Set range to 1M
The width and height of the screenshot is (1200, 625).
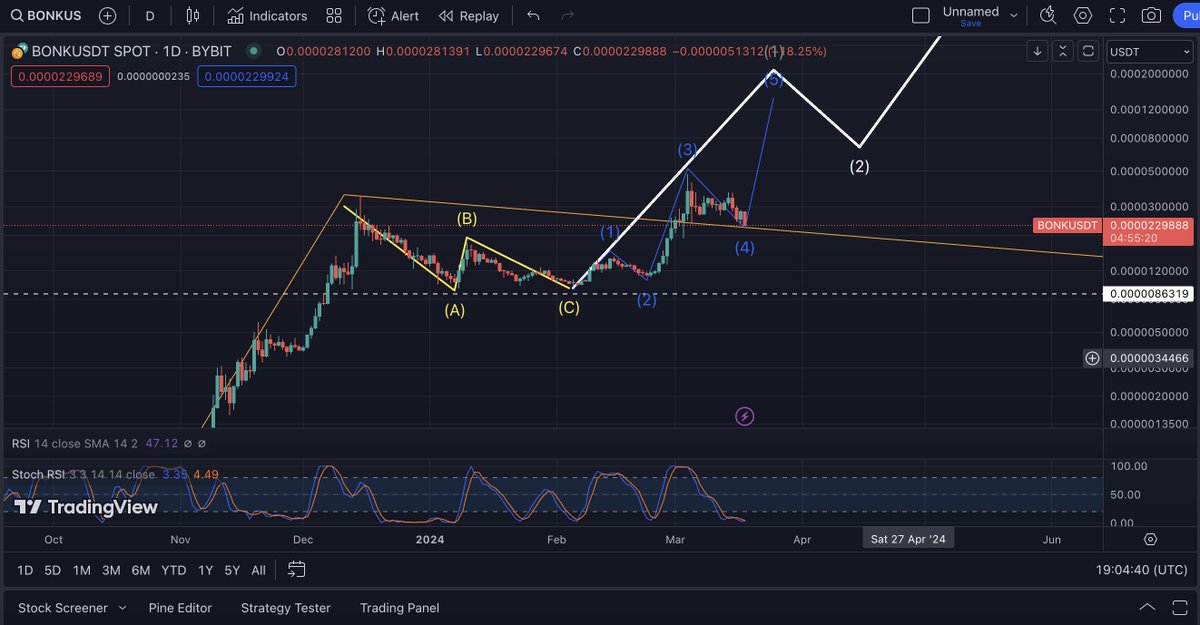(x=82, y=570)
